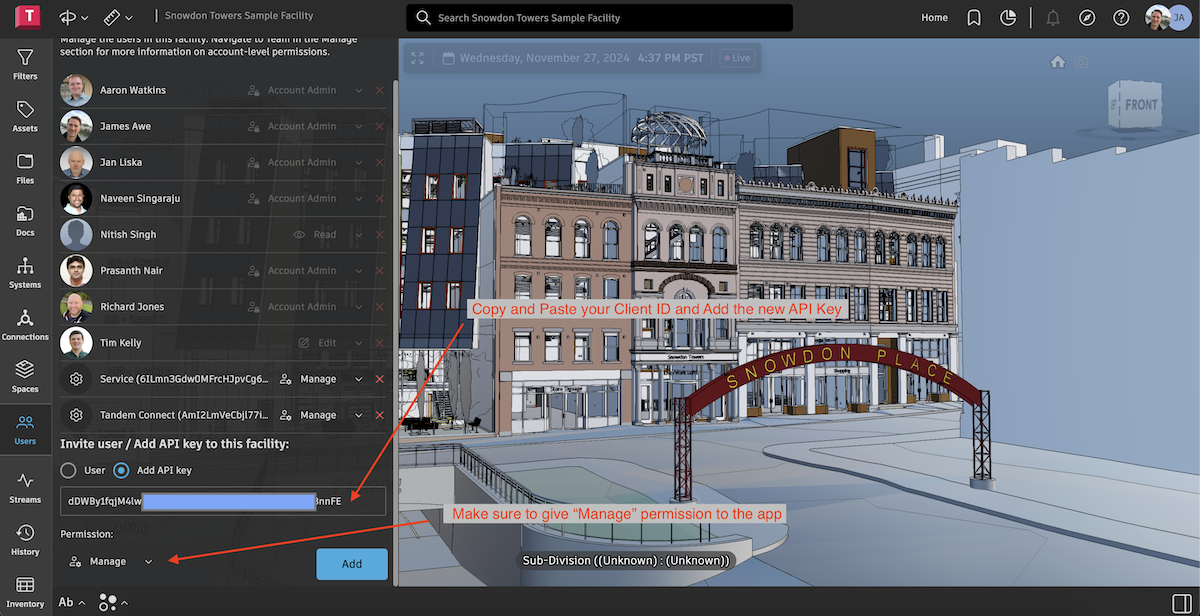
Task: Click the Service key gear icon
Action: tap(76, 379)
